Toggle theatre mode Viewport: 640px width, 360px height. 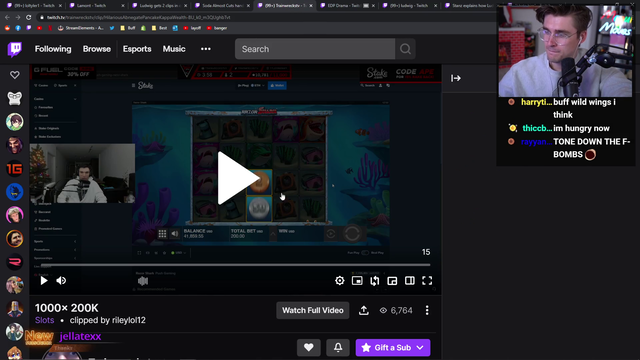pos(410,280)
